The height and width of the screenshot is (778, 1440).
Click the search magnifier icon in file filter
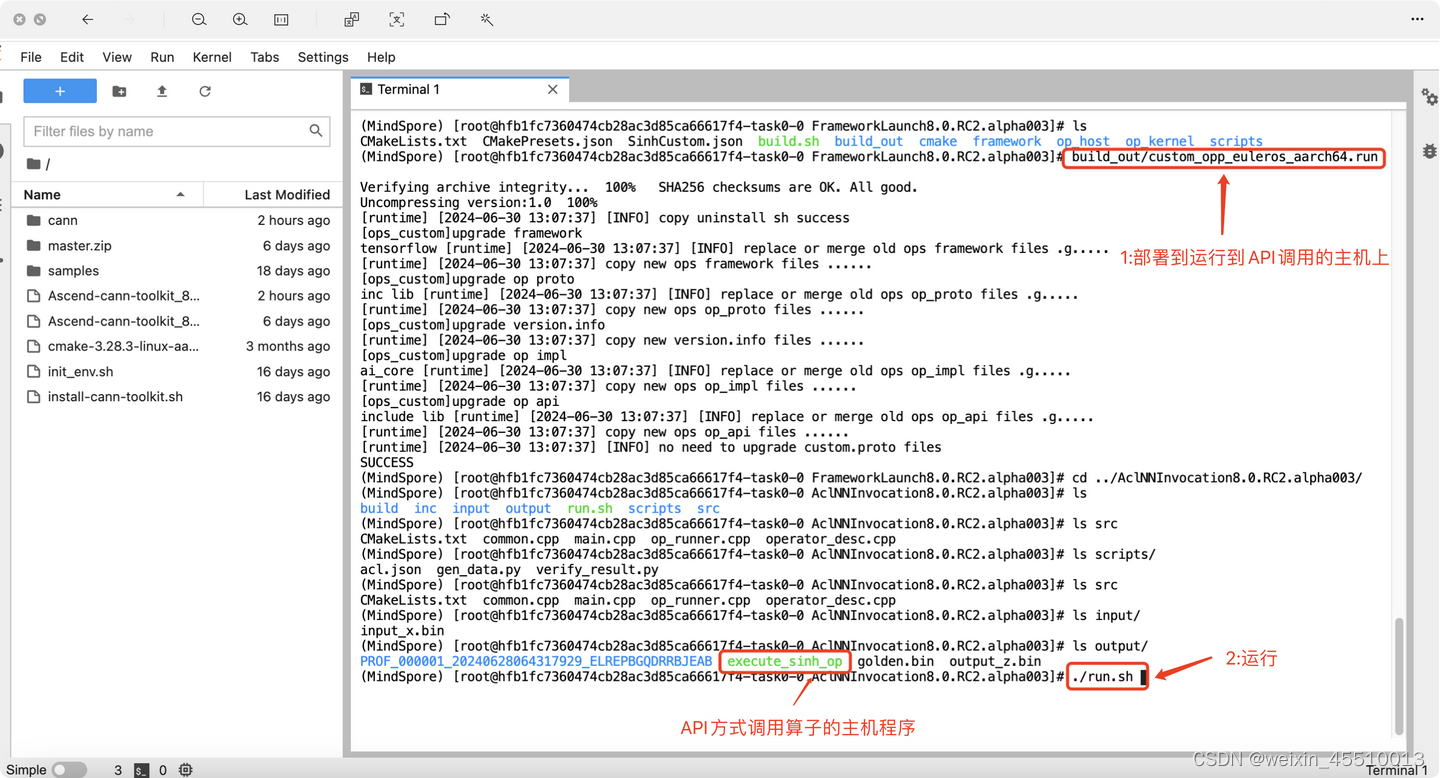pyautogui.click(x=316, y=131)
